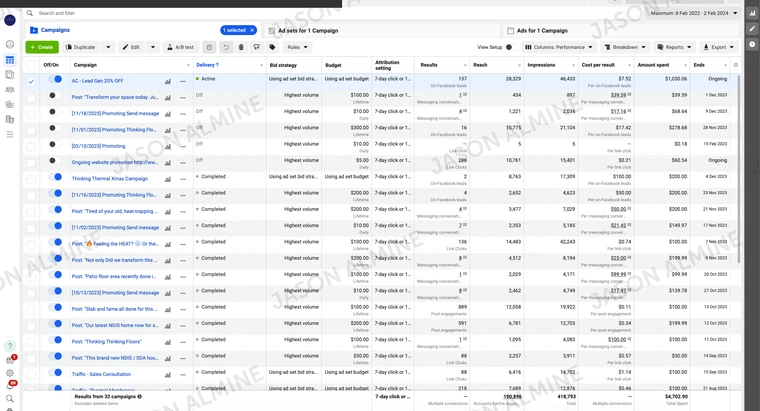Click the A/B test button
Image resolution: width=760 pixels, height=411 pixels.
click(180, 47)
